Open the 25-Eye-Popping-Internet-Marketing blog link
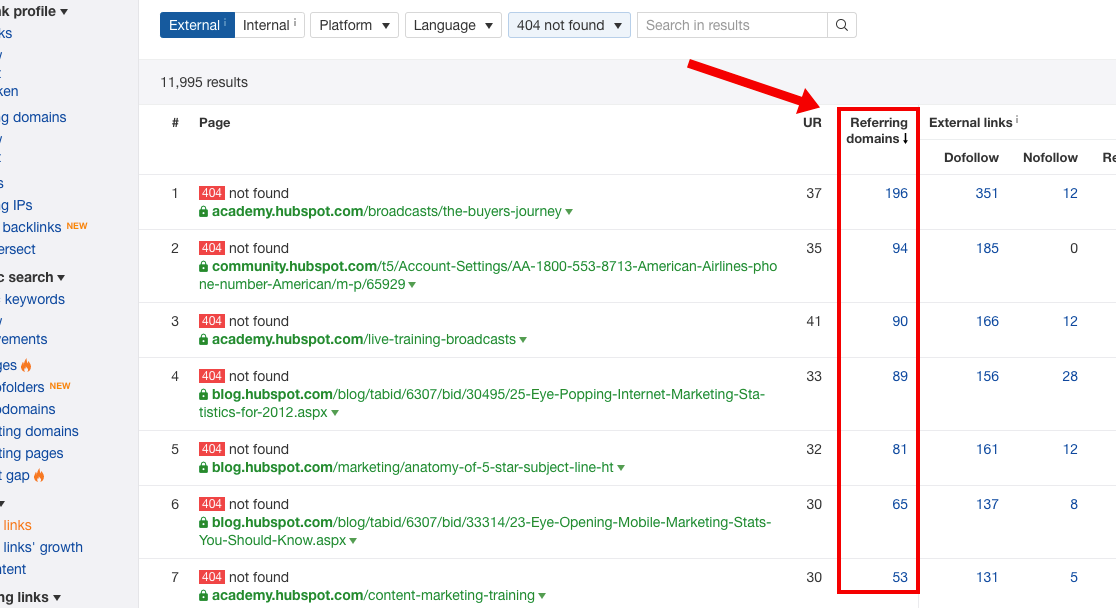The width and height of the screenshot is (1116, 608). coord(482,403)
